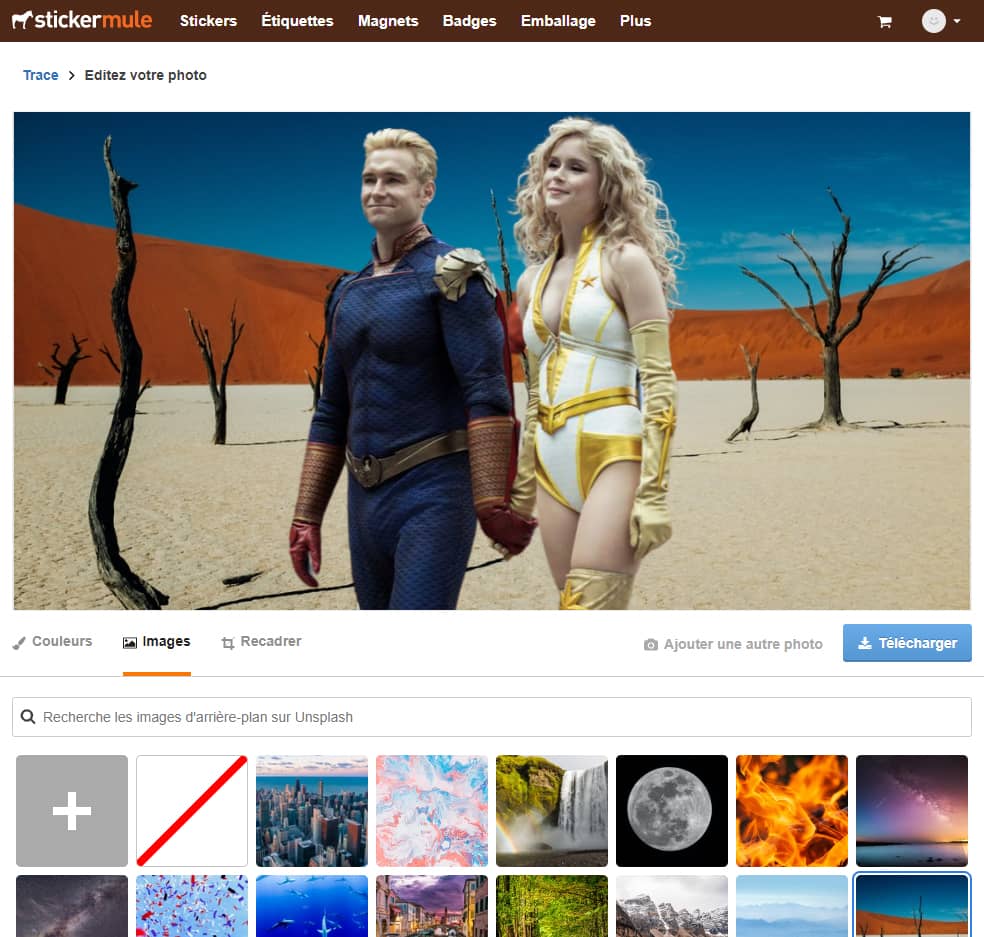Open the user avatar account menu
Screen dimensions: 984x937
(941, 21)
